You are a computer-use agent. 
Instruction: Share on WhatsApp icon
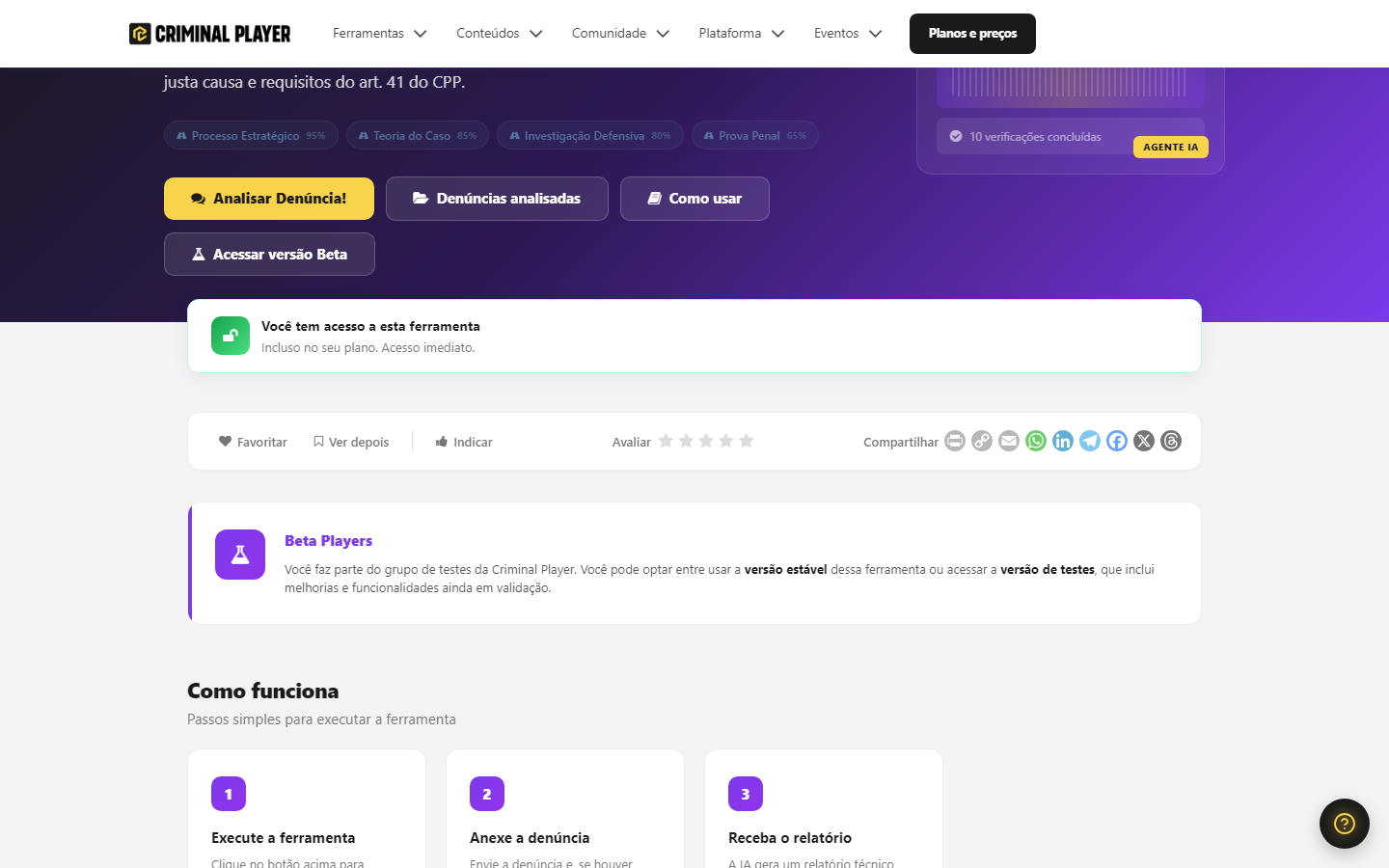1036,441
